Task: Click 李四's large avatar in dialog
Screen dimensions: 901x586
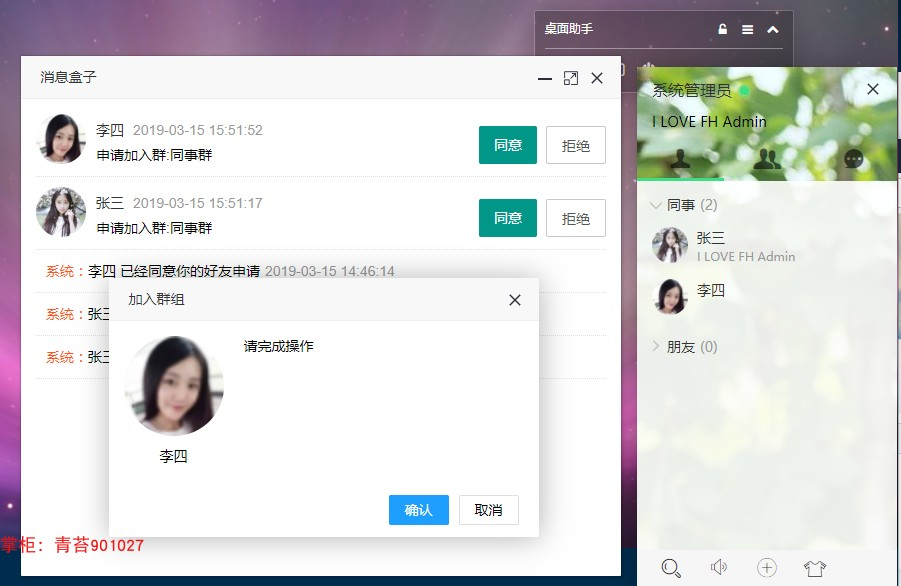Action: coord(174,385)
